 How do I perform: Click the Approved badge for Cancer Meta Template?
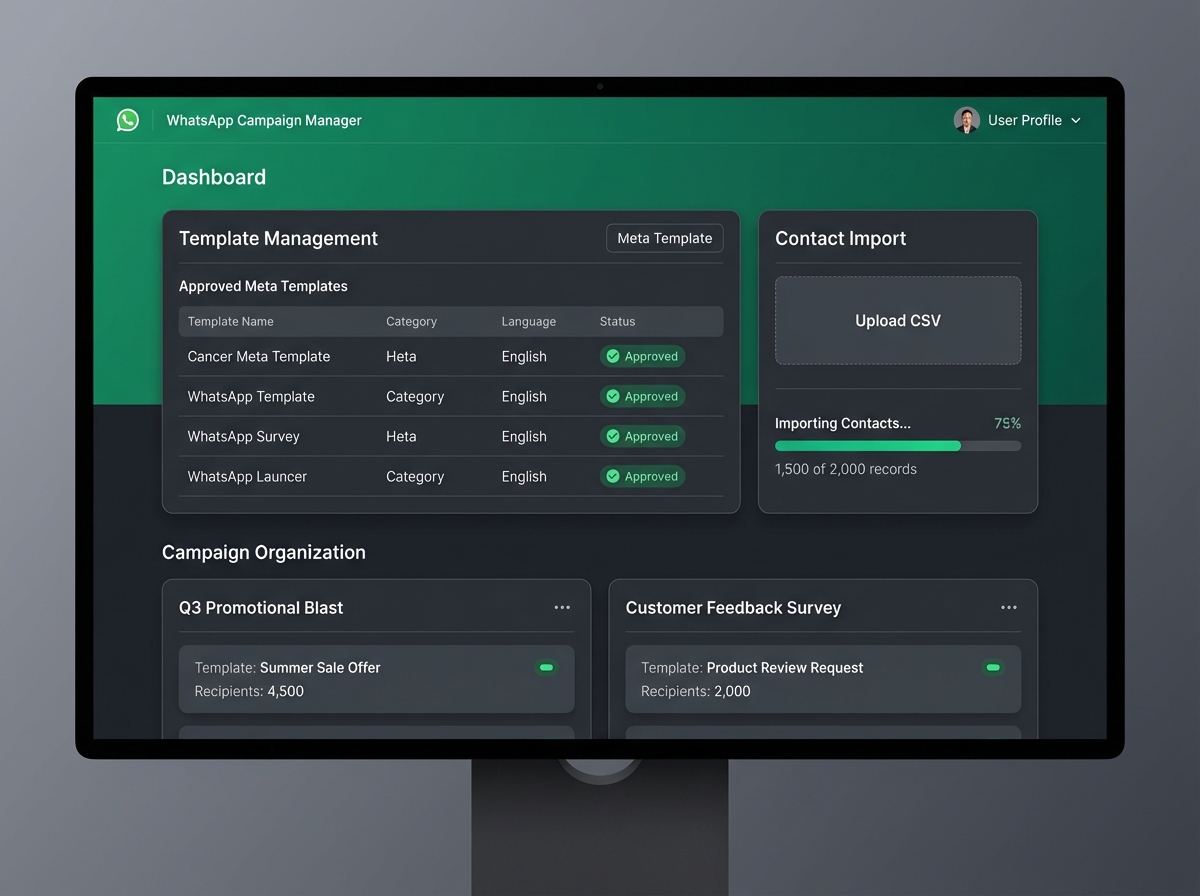click(x=642, y=356)
